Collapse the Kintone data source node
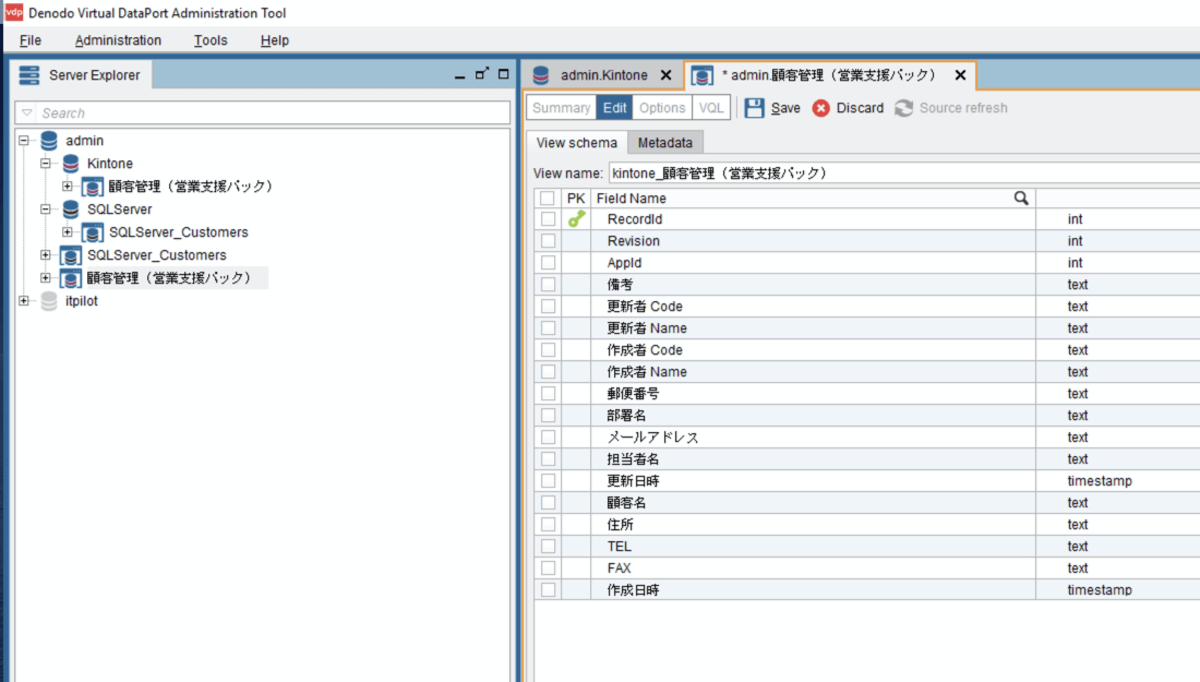The height and width of the screenshot is (682, 1200). click(x=45, y=163)
